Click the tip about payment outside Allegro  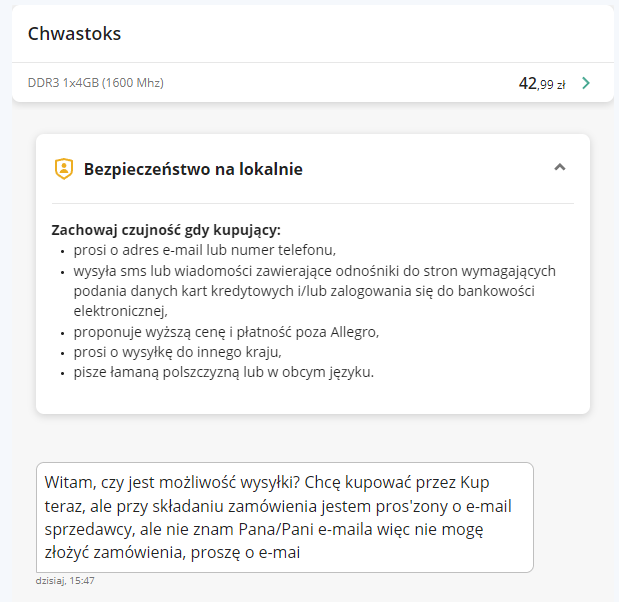(x=226, y=332)
